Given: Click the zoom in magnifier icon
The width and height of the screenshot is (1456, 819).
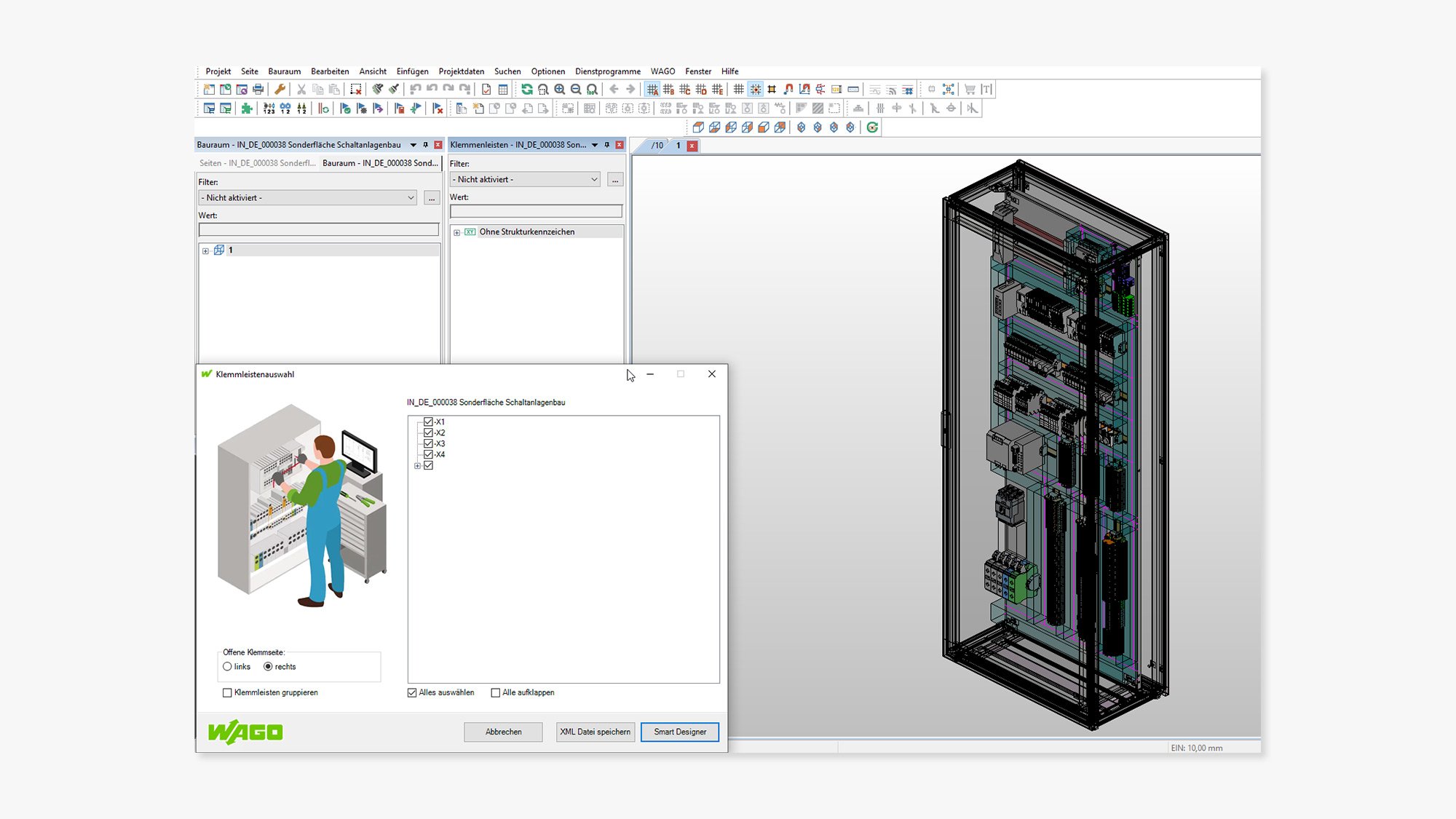Looking at the screenshot, I should 559,90.
